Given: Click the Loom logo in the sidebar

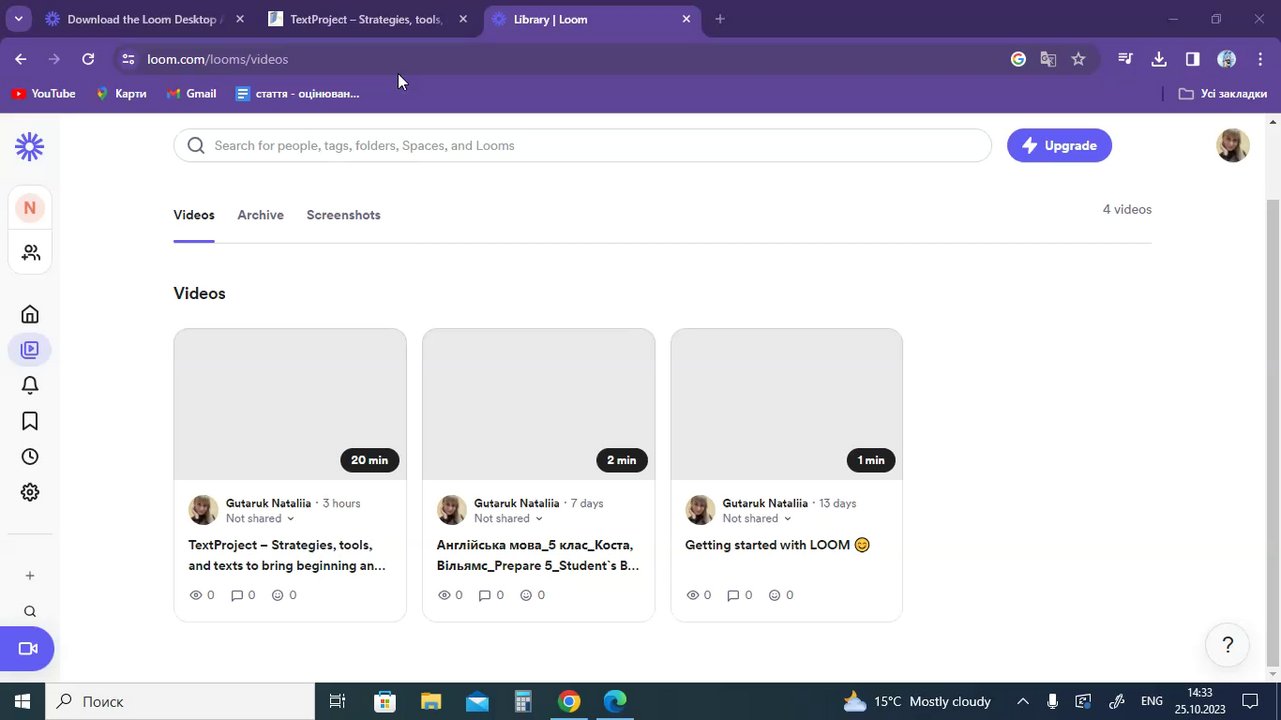Looking at the screenshot, I should 30,147.
